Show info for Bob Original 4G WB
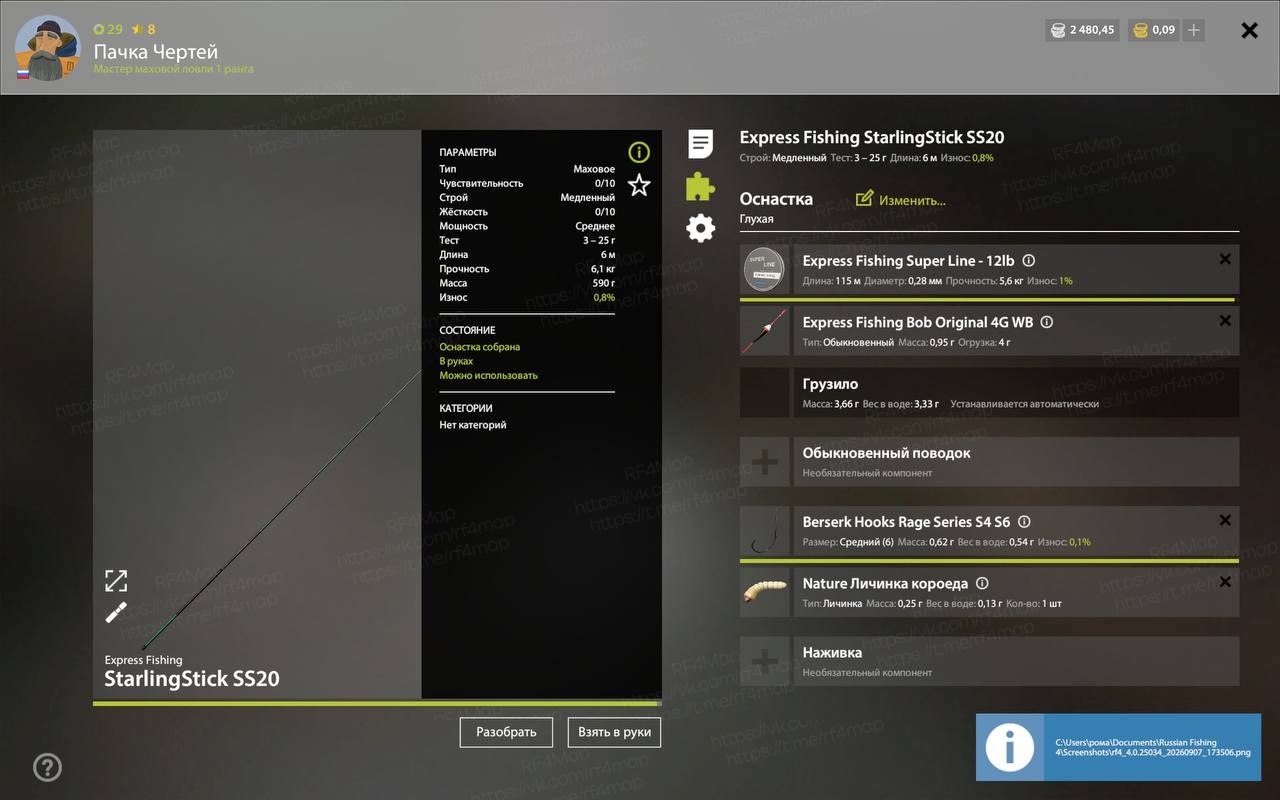 (x=1047, y=322)
